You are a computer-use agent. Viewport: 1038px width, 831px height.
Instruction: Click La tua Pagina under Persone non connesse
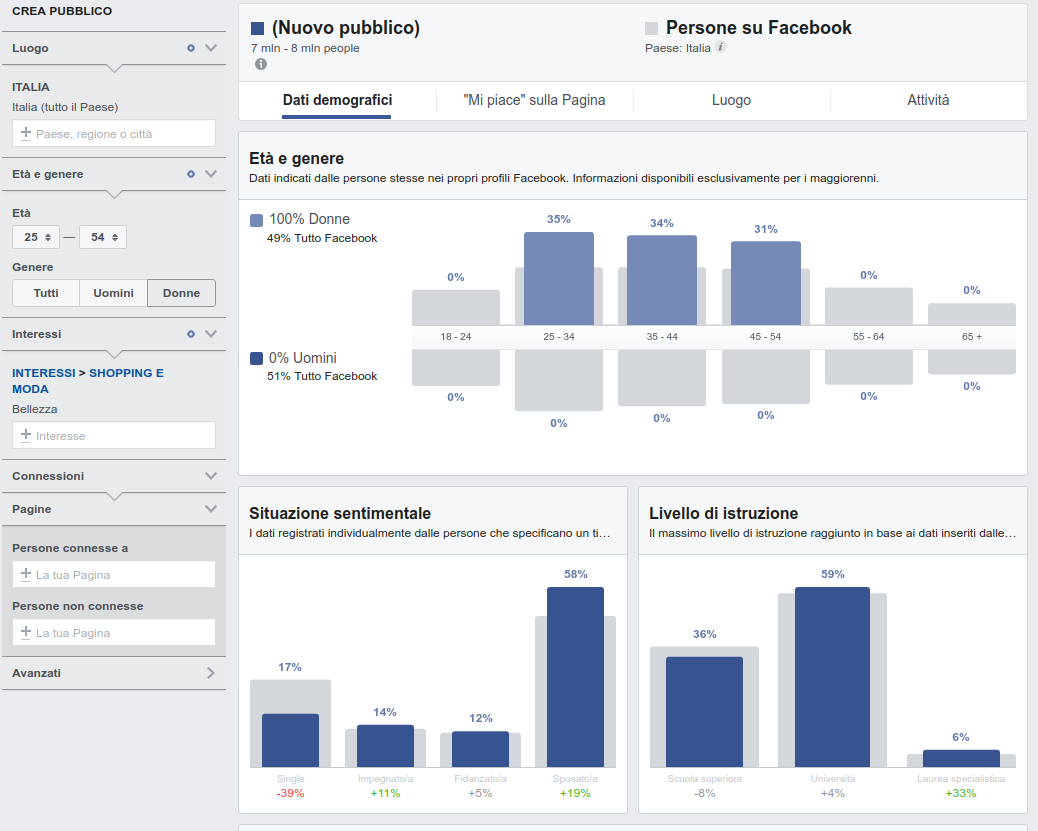click(114, 632)
